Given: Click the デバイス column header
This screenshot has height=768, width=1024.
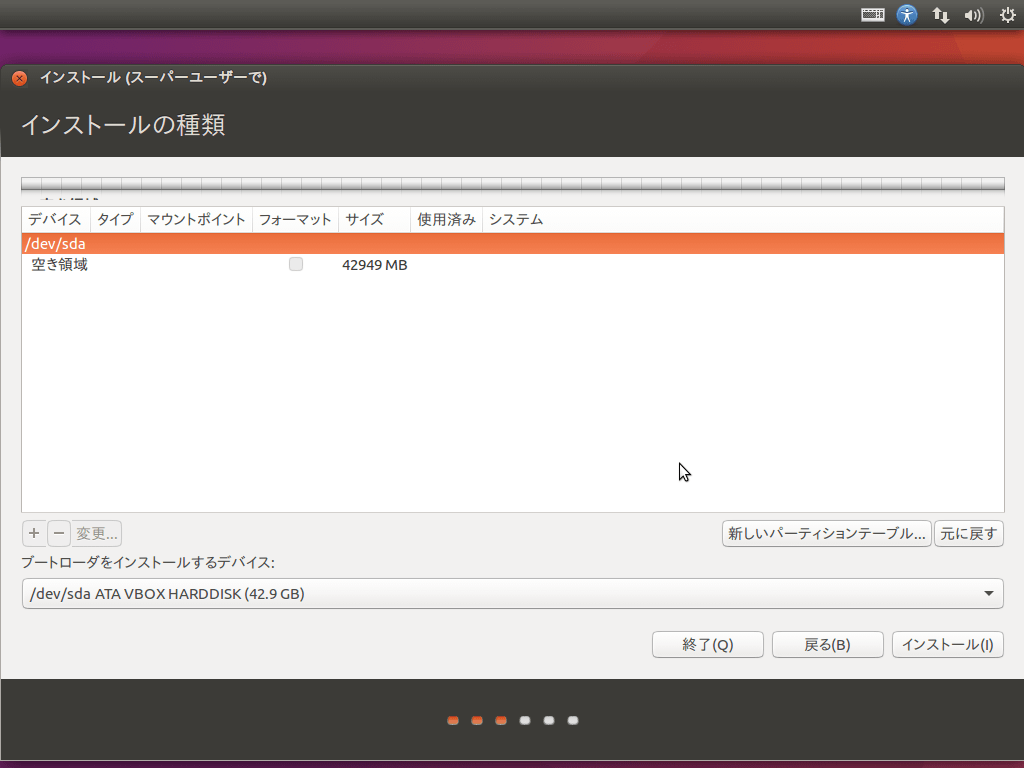Looking at the screenshot, I should point(55,219).
